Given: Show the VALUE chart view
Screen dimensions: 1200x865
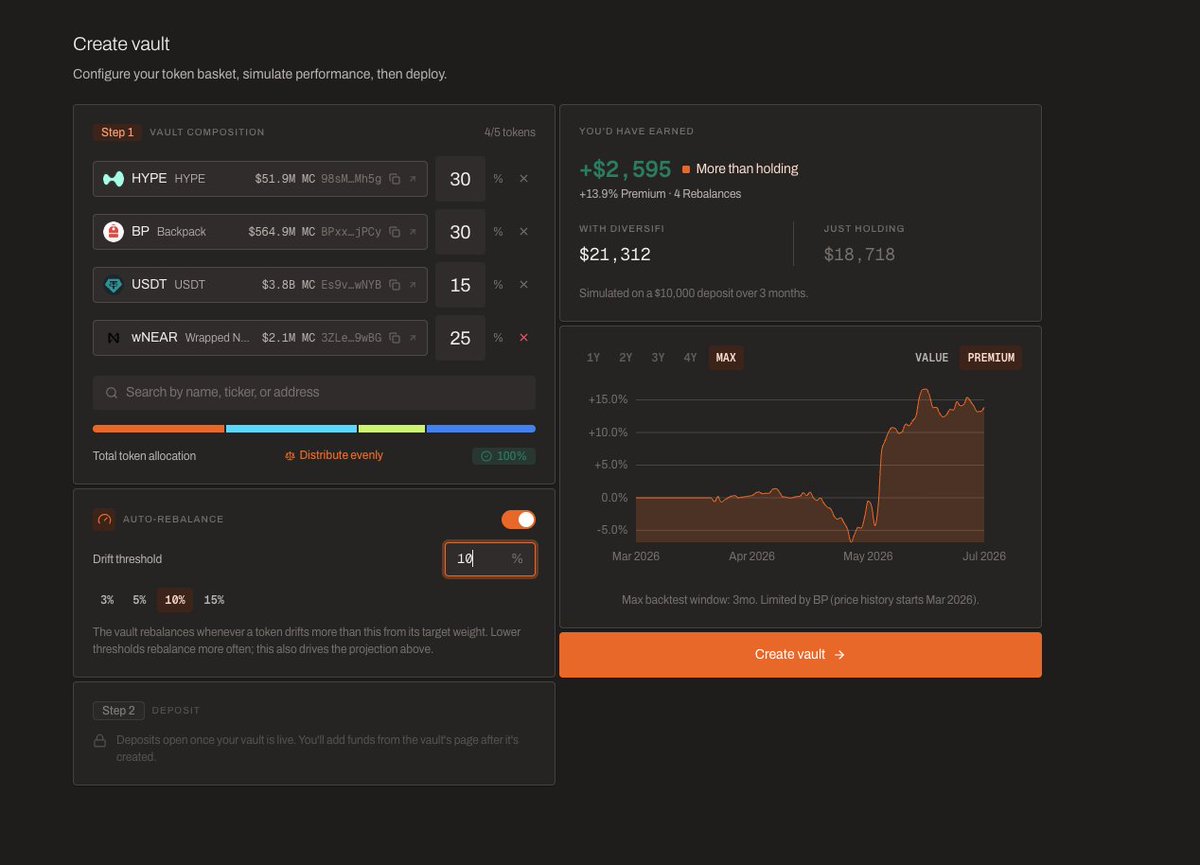Looking at the screenshot, I should point(932,358).
